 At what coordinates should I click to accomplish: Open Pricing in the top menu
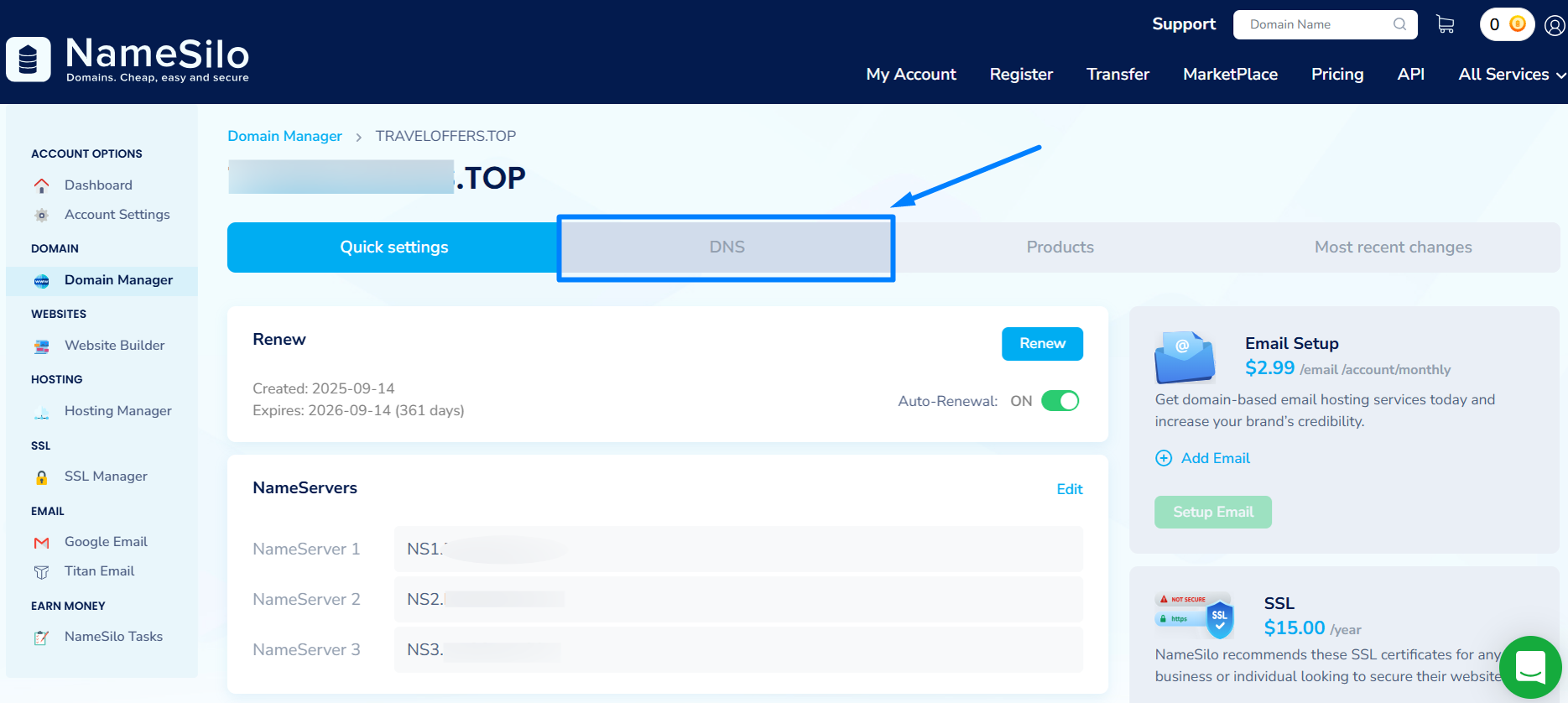pyautogui.click(x=1336, y=75)
